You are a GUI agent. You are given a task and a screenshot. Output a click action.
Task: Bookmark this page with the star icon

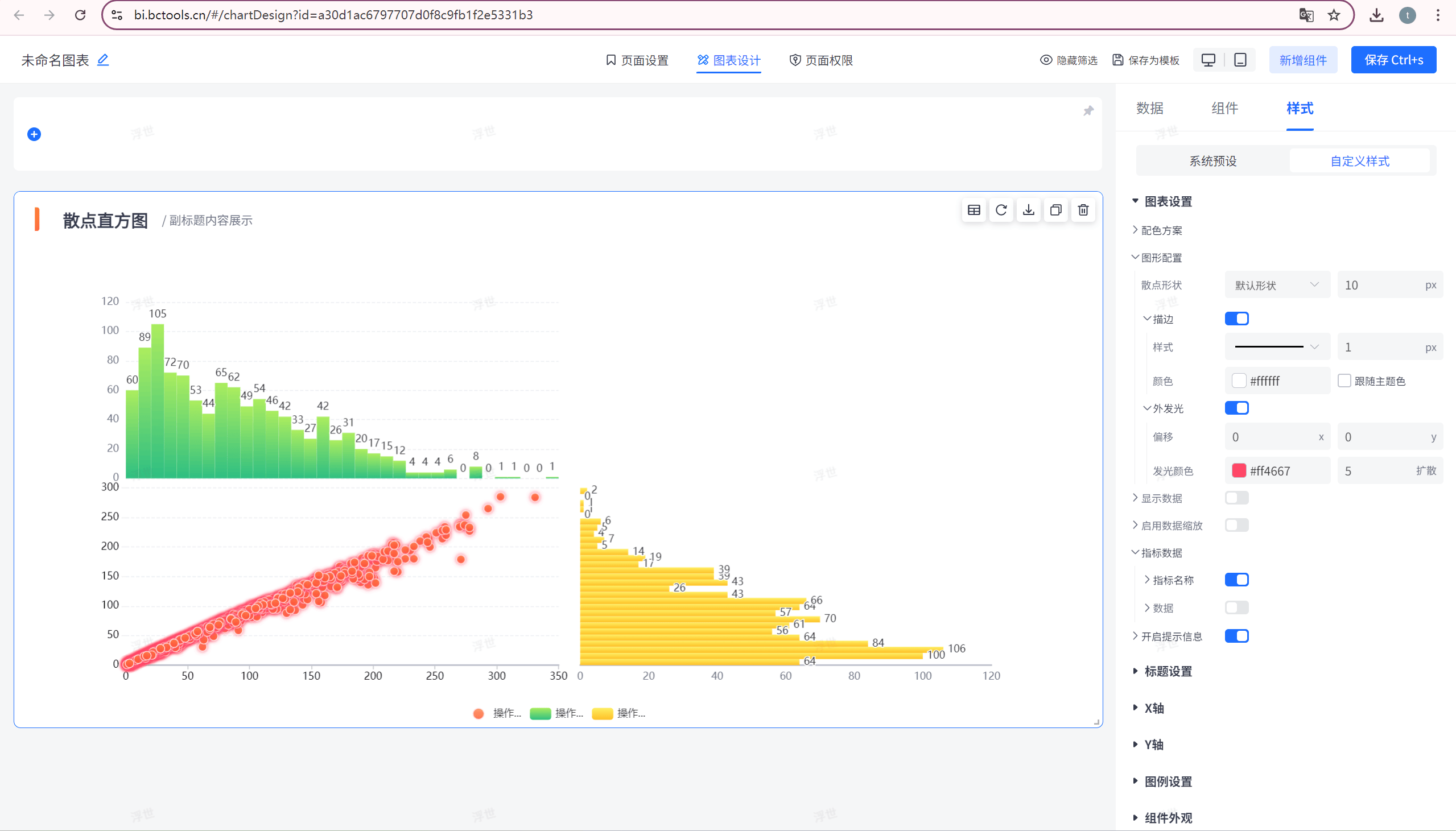tap(1334, 15)
